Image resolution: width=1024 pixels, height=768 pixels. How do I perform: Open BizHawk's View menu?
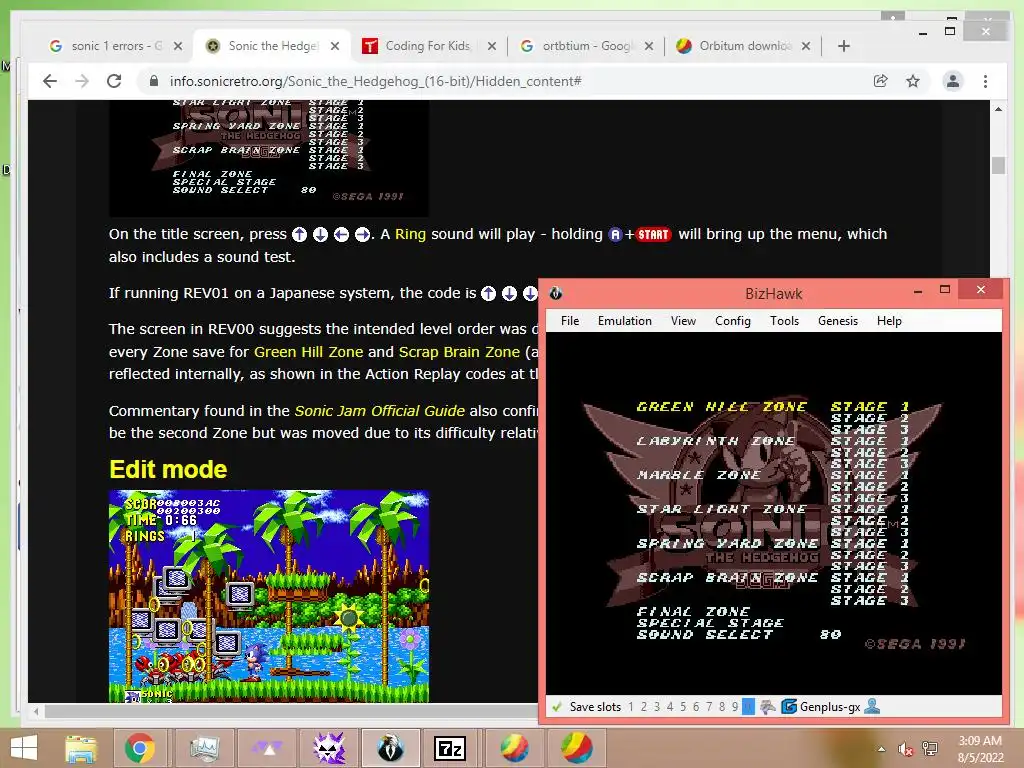(683, 321)
